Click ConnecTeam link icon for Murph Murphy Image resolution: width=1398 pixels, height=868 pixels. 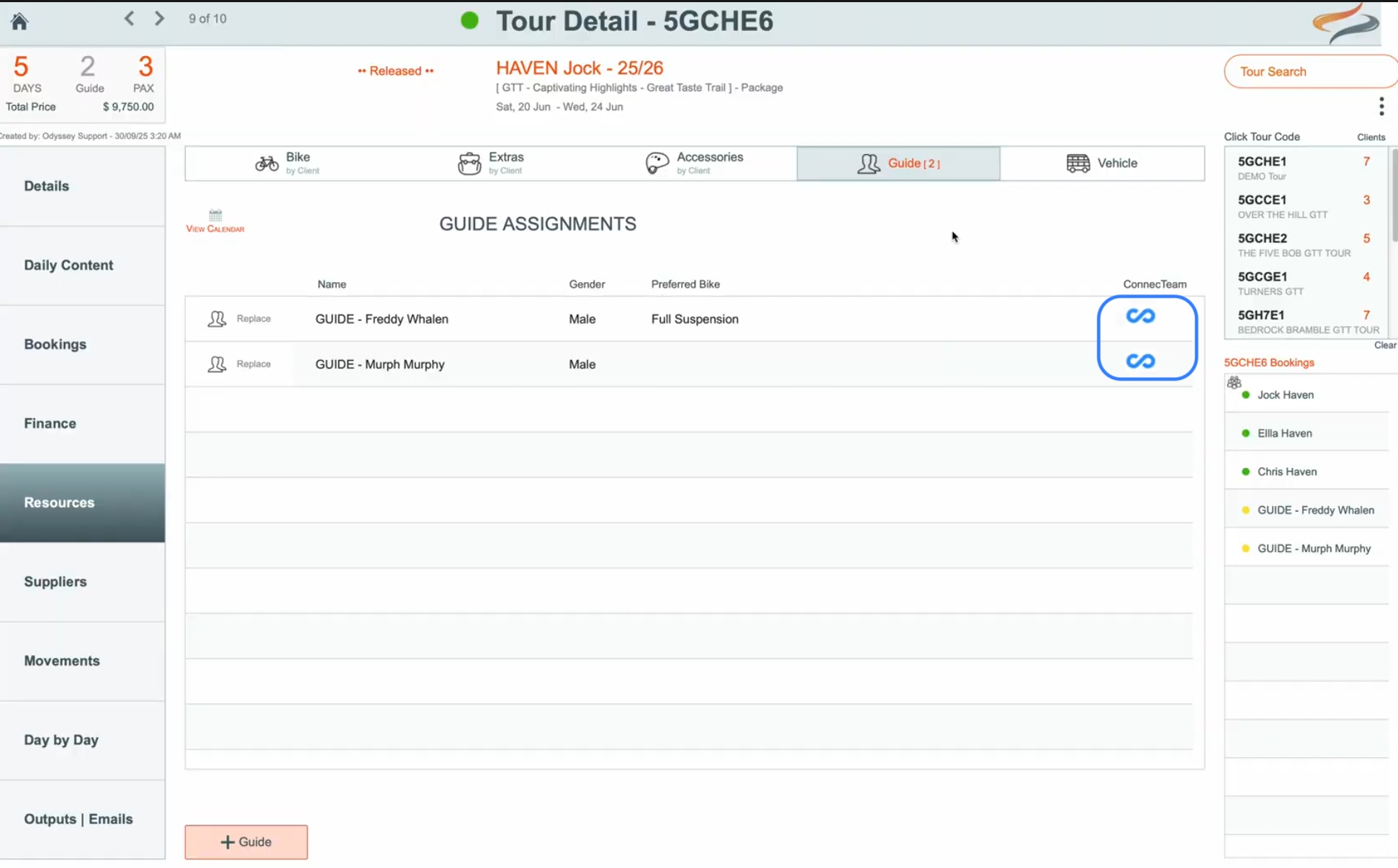tap(1140, 361)
